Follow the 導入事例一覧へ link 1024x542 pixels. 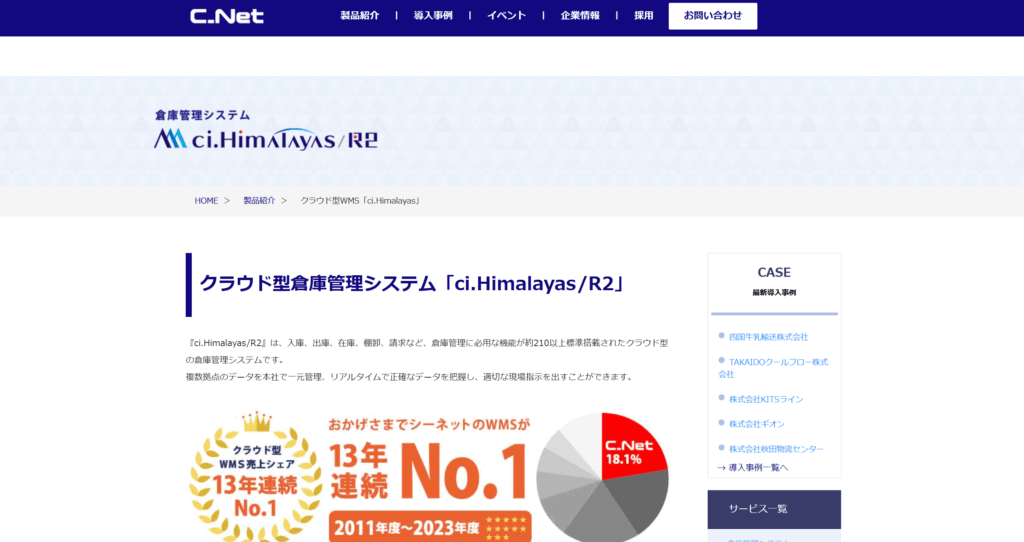tap(752, 468)
